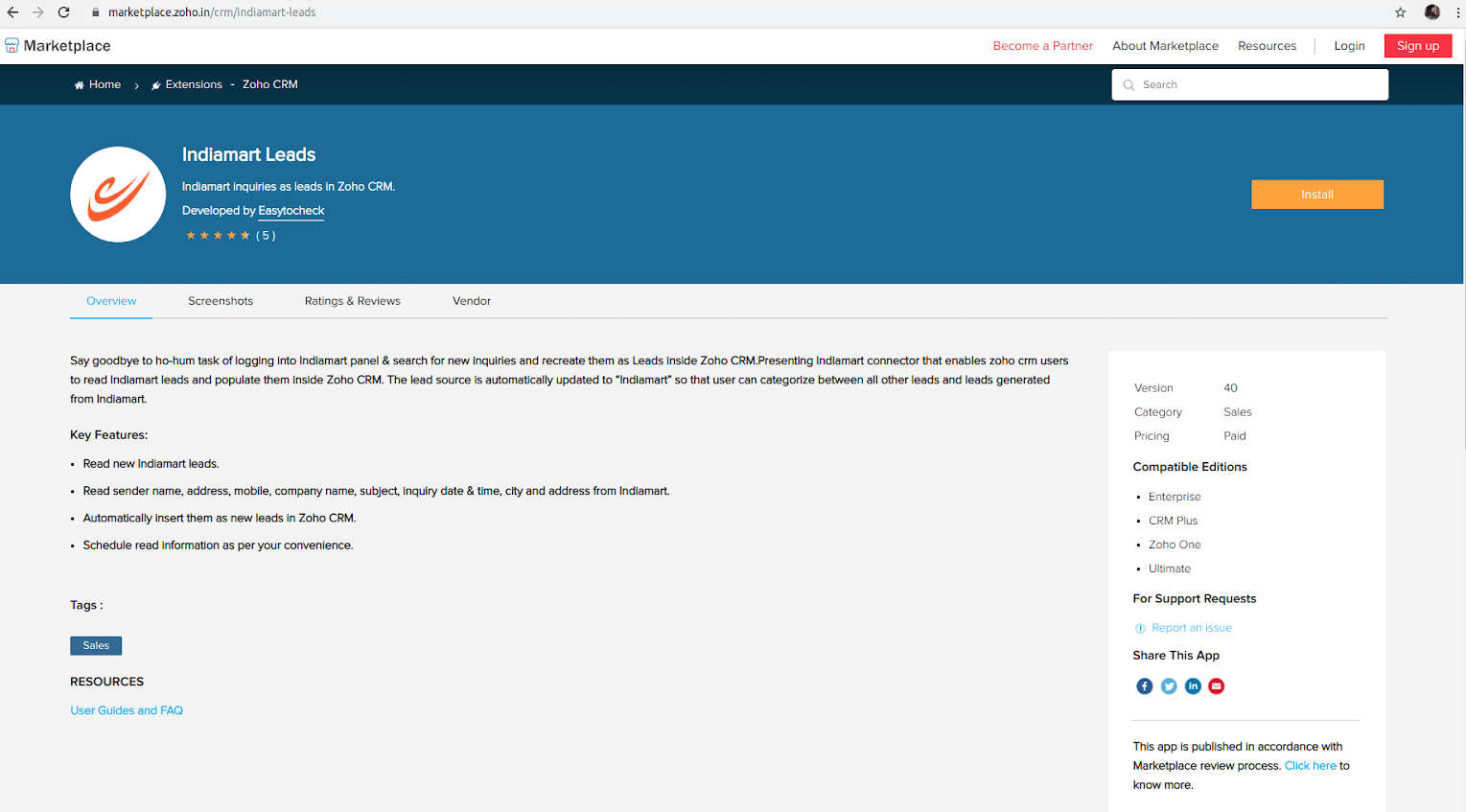
Task: Click the Version value 40
Action: (x=1230, y=388)
